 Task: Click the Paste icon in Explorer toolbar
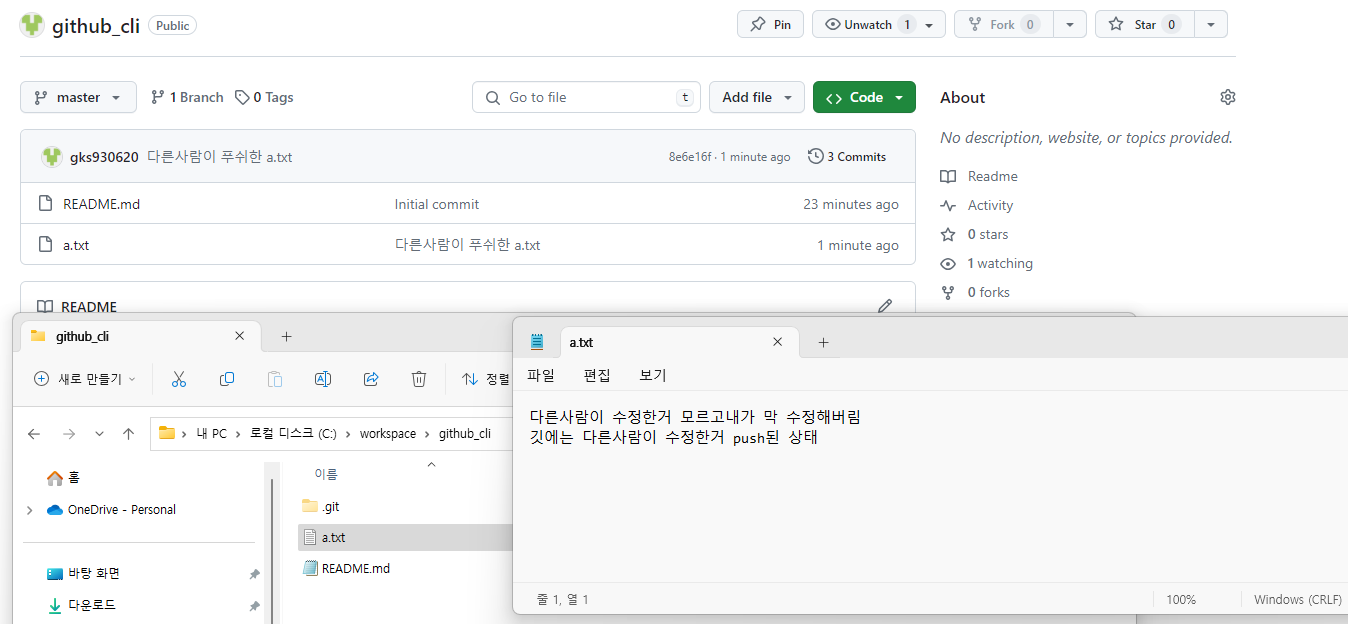click(x=275, y=379)
